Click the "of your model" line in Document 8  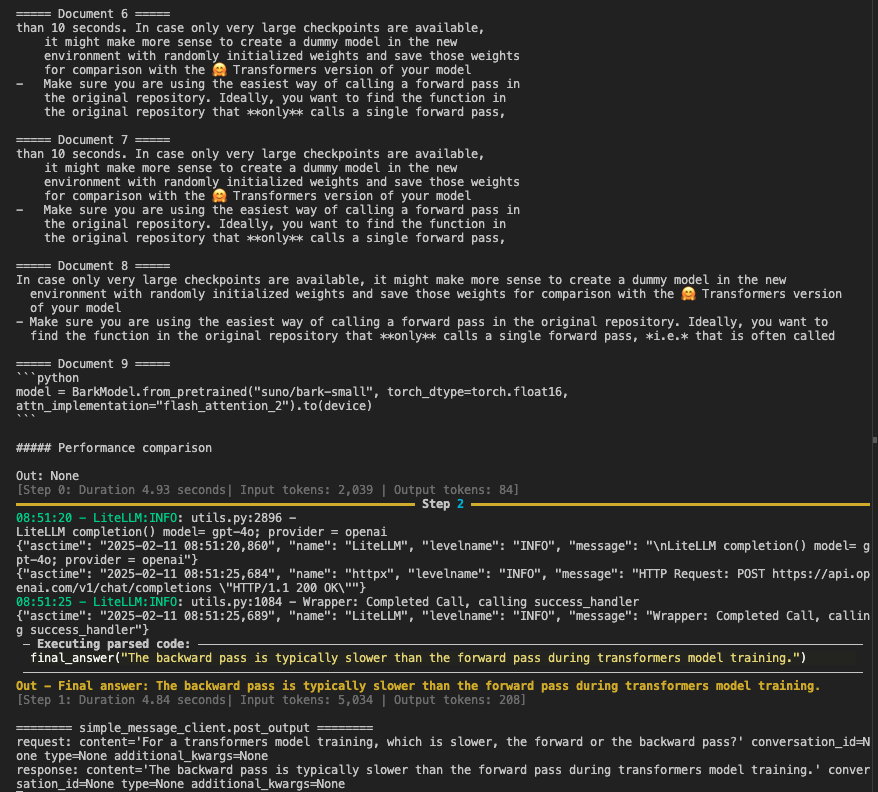[76, 308]
